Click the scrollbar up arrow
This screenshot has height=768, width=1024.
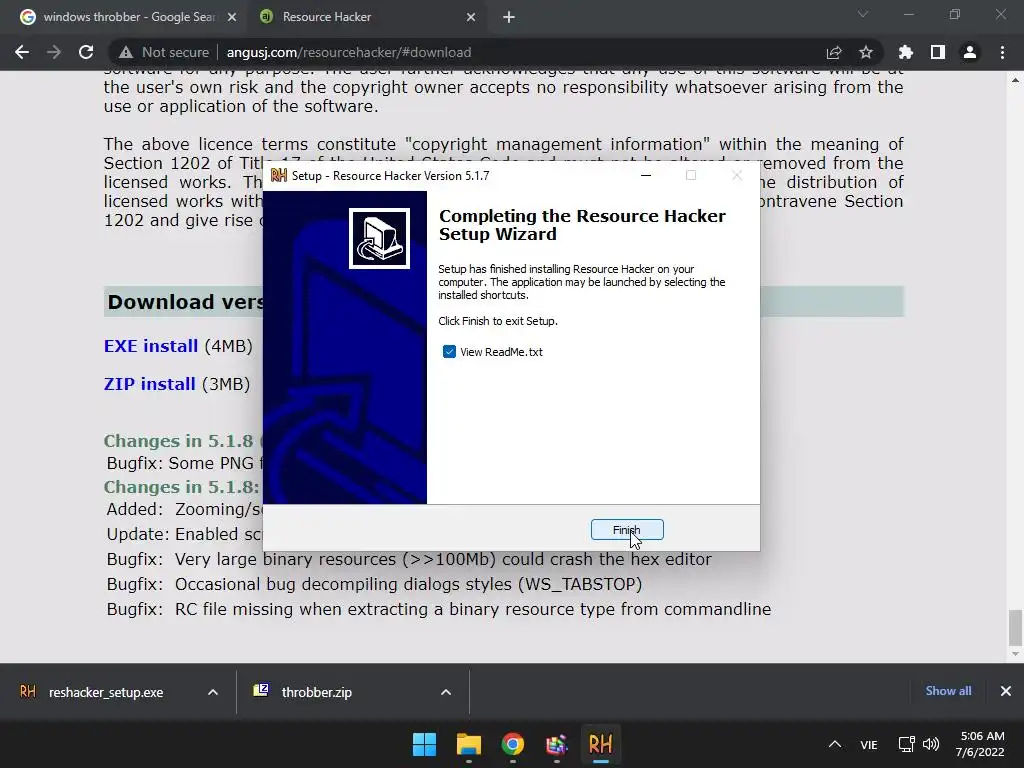pyautogui.click(x=1015, y=80)
